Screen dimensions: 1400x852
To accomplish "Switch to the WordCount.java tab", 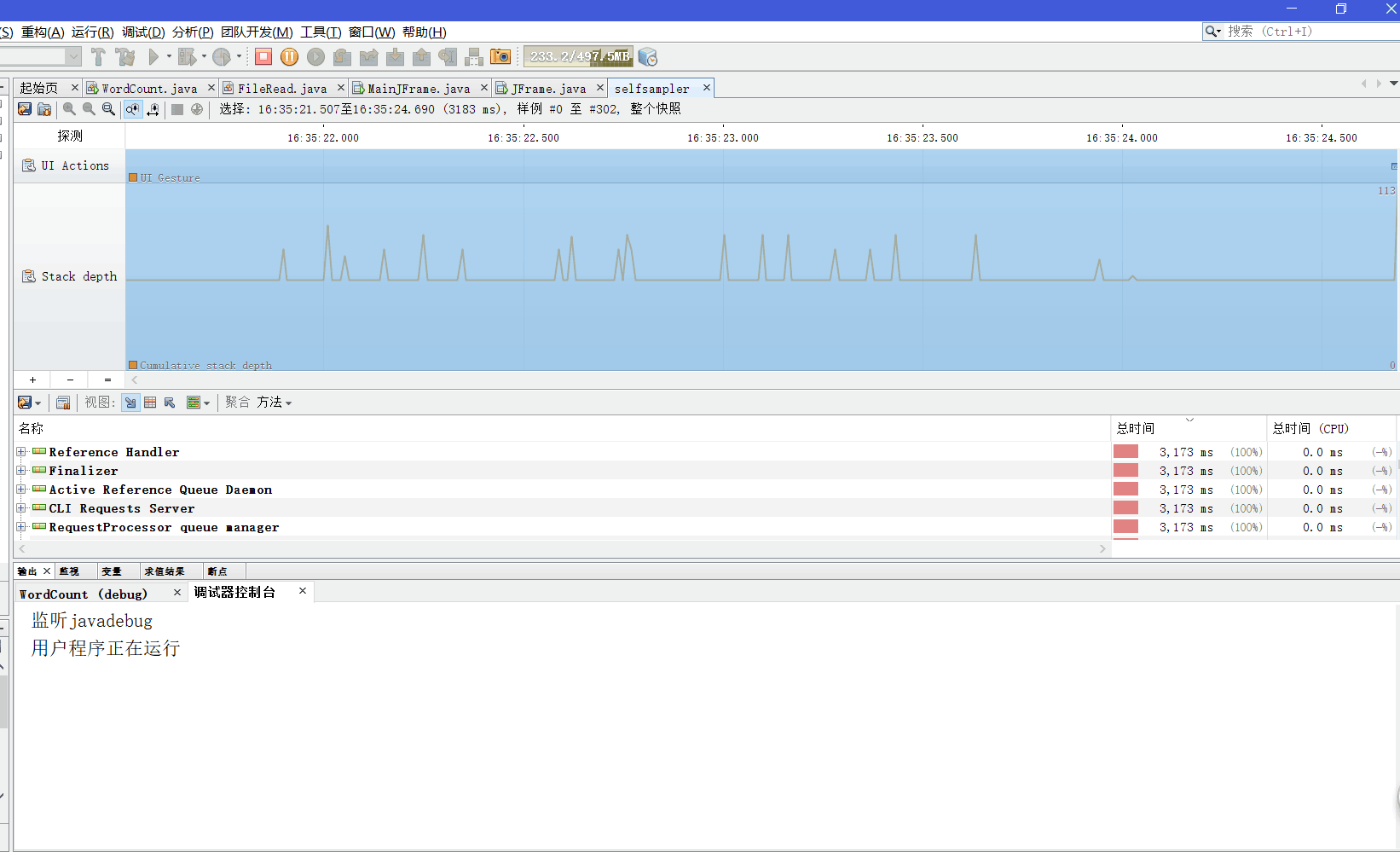I will 149,88.
